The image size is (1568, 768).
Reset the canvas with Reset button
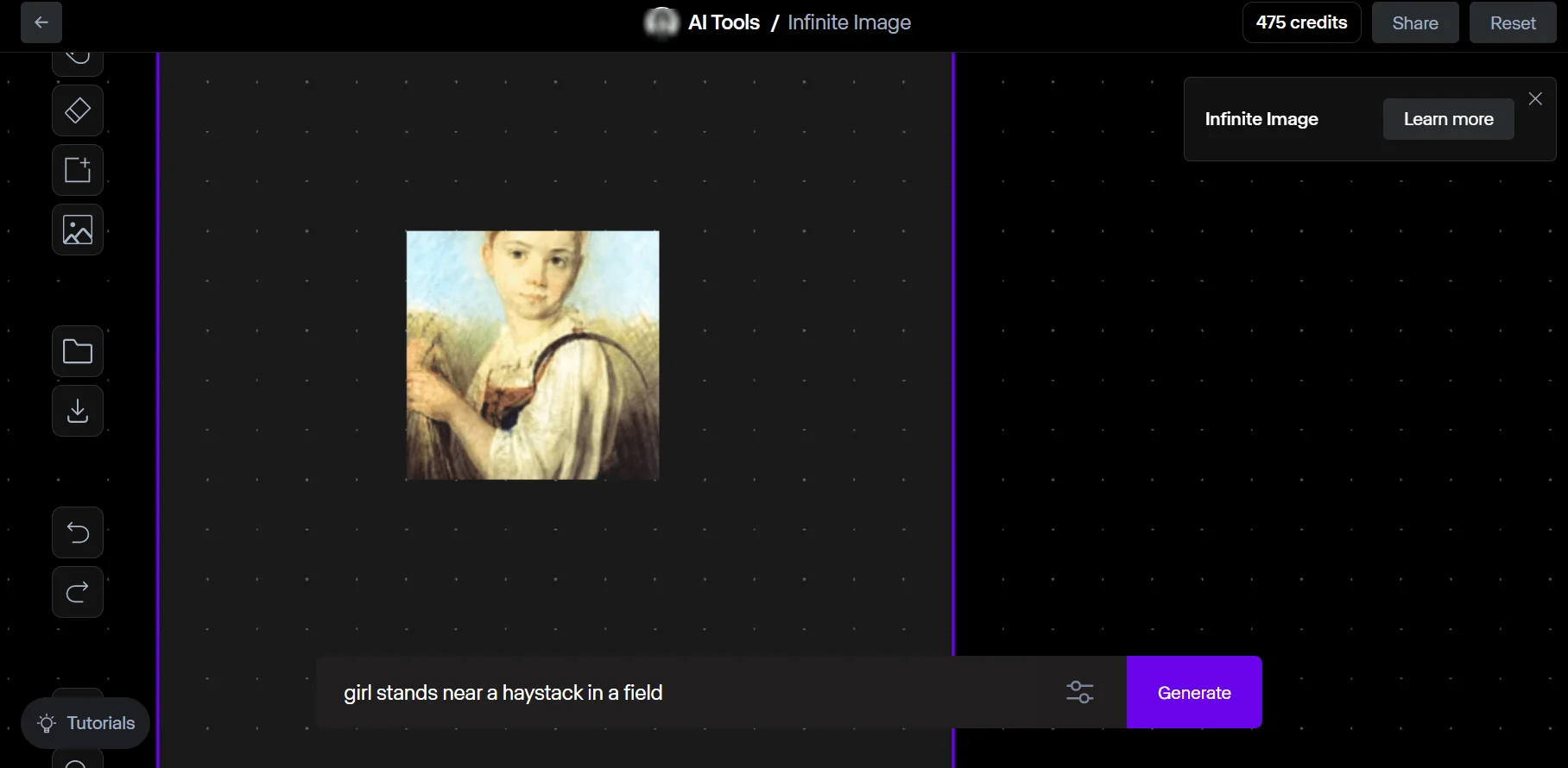(x=1513, y=22)
